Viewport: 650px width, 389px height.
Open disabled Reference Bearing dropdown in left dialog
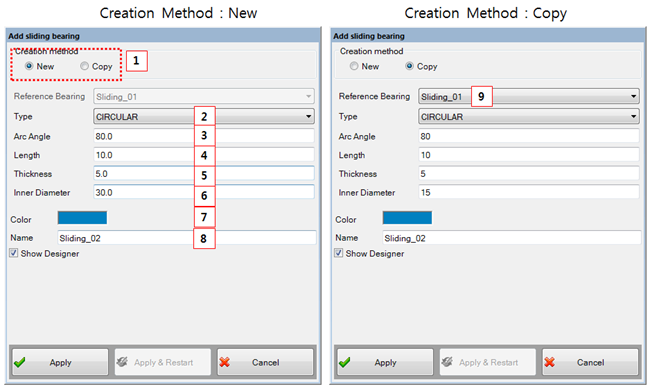coord(204,96)
